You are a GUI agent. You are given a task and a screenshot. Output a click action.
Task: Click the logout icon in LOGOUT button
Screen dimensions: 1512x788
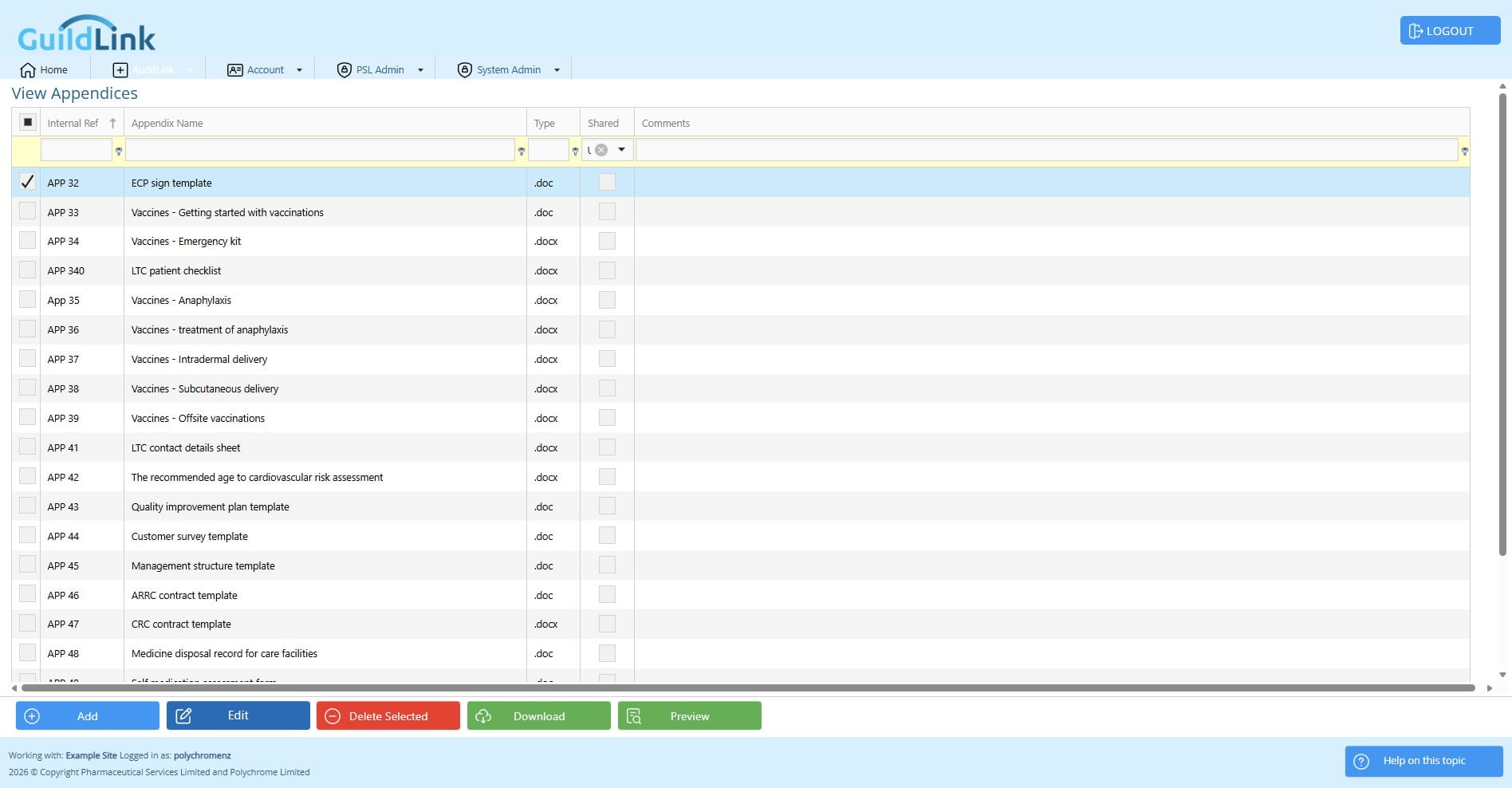coord(1416,31)
